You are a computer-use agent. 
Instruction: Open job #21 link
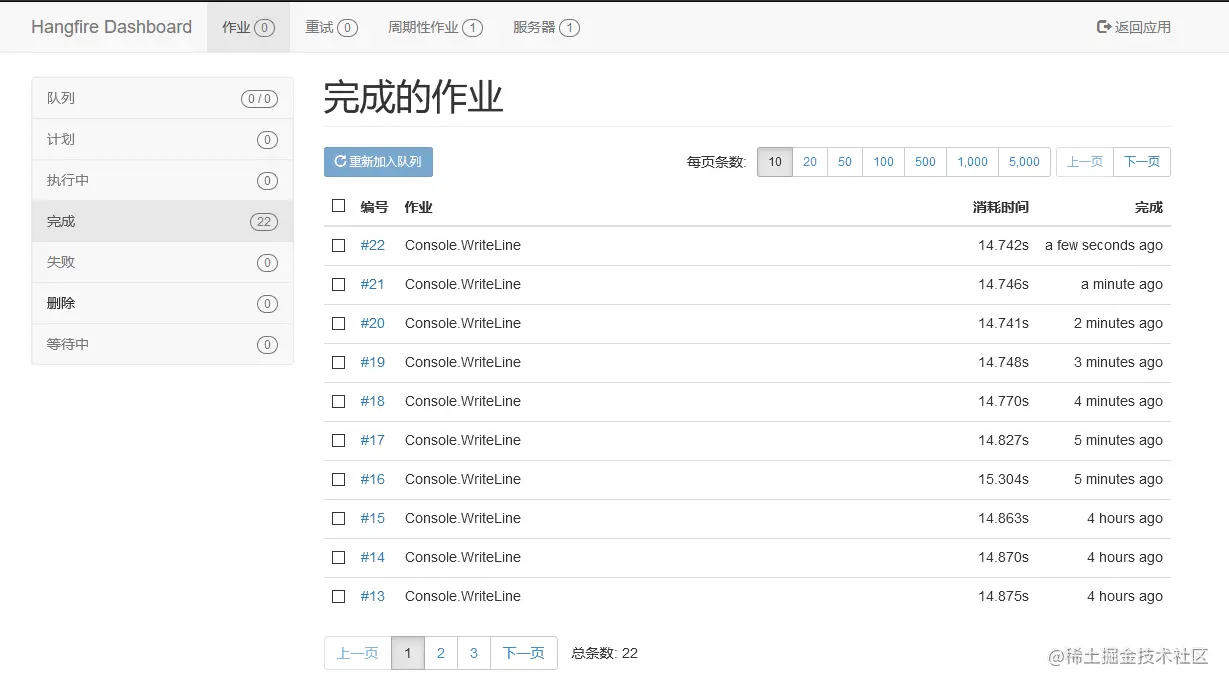tap(372, 284)
